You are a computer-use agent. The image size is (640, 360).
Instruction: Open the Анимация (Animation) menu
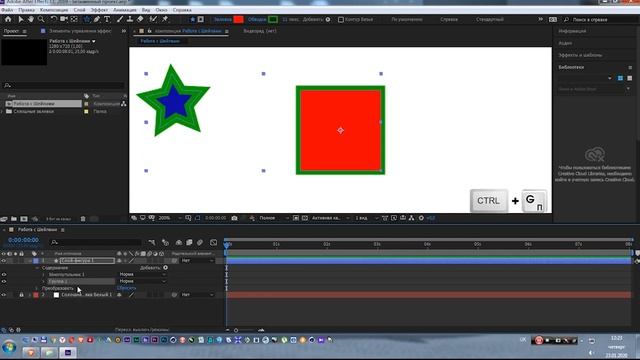coord(124,10)
